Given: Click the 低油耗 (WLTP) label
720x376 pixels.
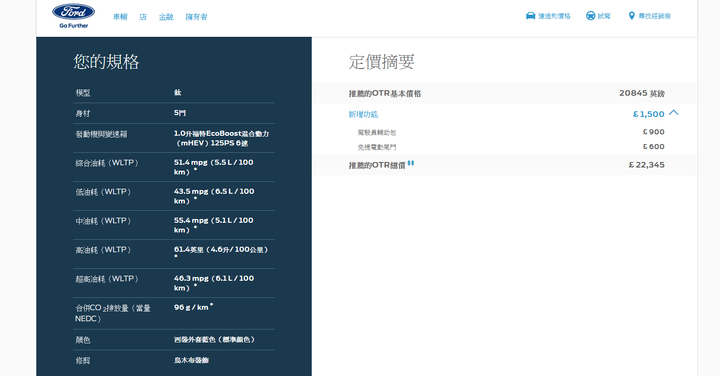Looking at the screenshot, I should tap(103, 192).
